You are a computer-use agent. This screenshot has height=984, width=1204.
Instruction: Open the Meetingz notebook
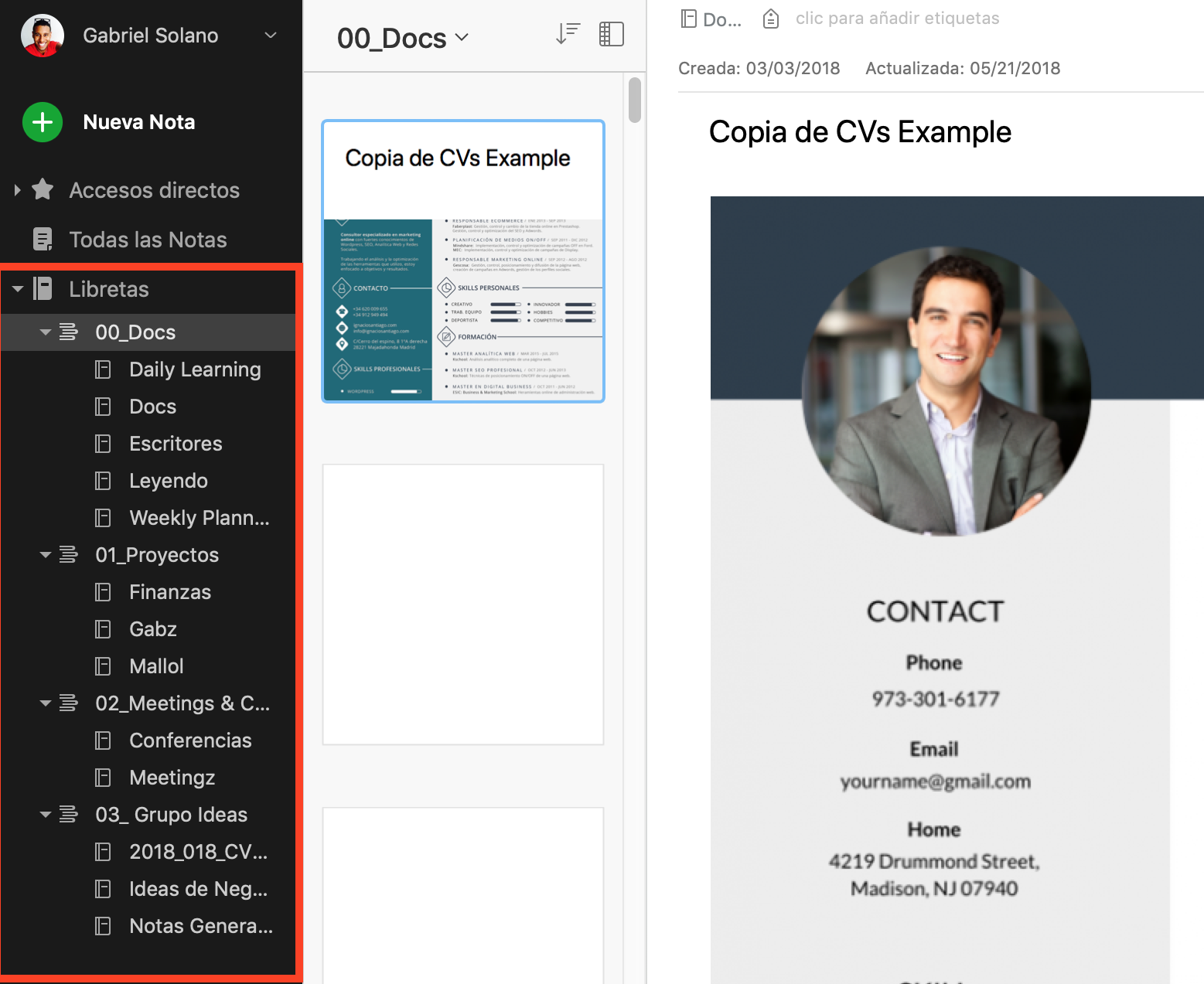click(172, 778)
